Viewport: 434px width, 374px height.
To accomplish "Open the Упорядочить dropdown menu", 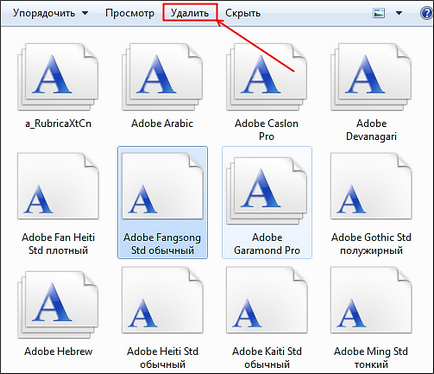I will 51,13.
